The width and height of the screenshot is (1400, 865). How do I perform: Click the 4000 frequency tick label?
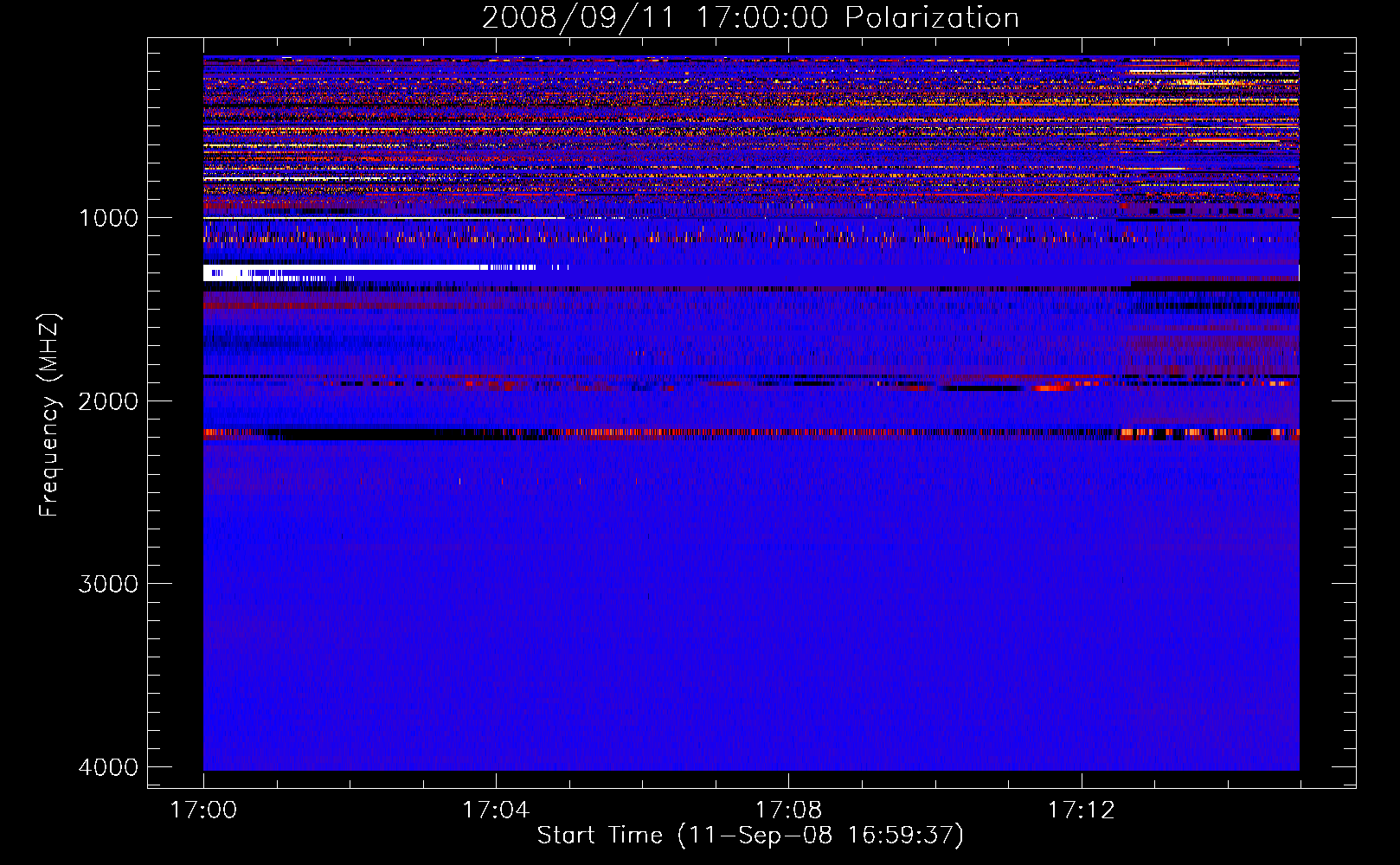pyautogui.click(x=108, y=767)
